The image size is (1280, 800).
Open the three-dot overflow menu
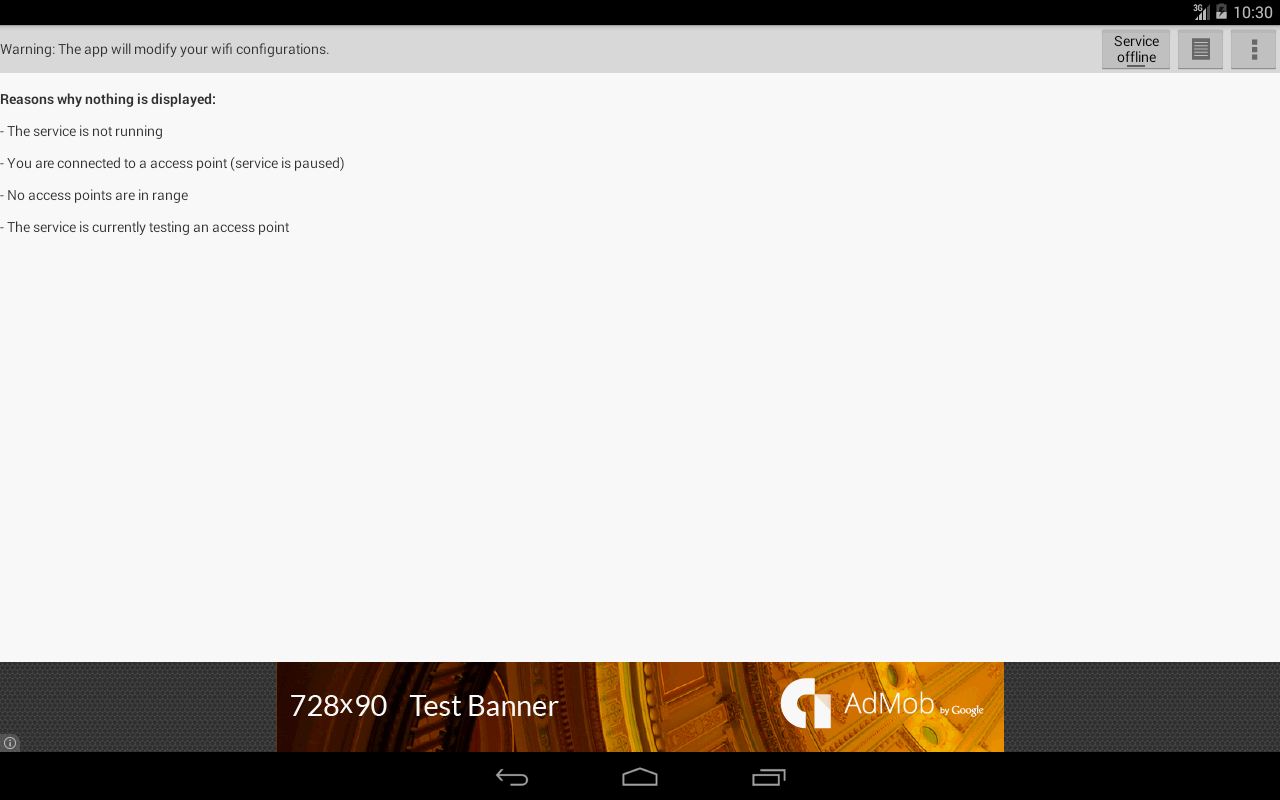[1254, 49]
